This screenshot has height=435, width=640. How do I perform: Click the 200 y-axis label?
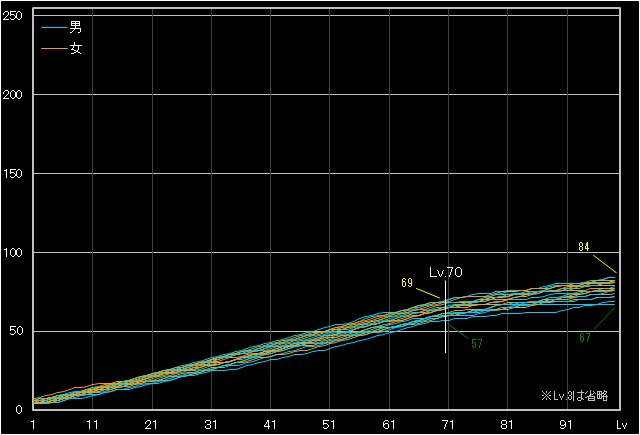(x=13, y=95)
